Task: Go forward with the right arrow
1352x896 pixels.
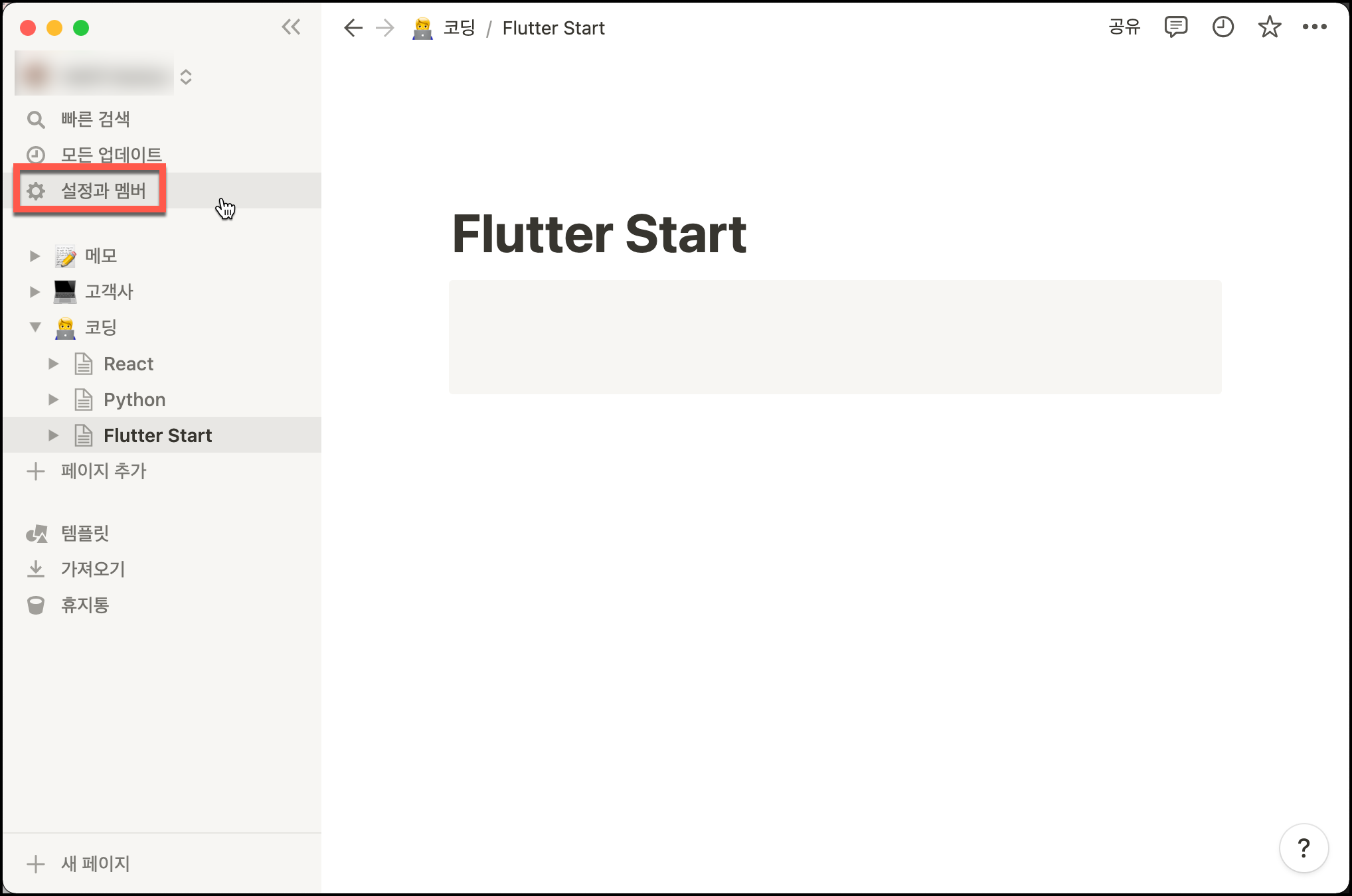Action: tap(385, 28)
